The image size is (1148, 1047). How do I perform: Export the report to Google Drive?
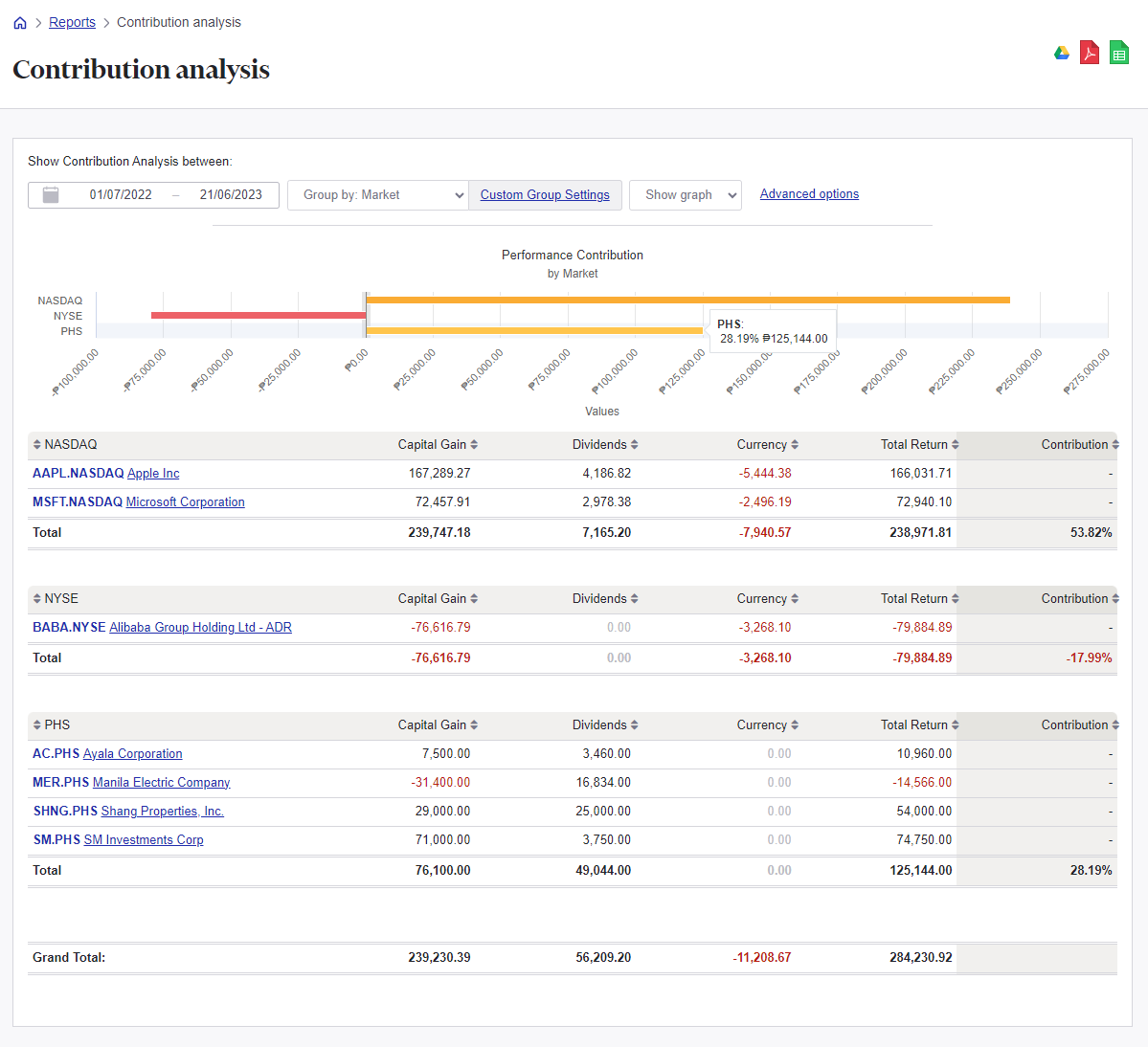1062,53
